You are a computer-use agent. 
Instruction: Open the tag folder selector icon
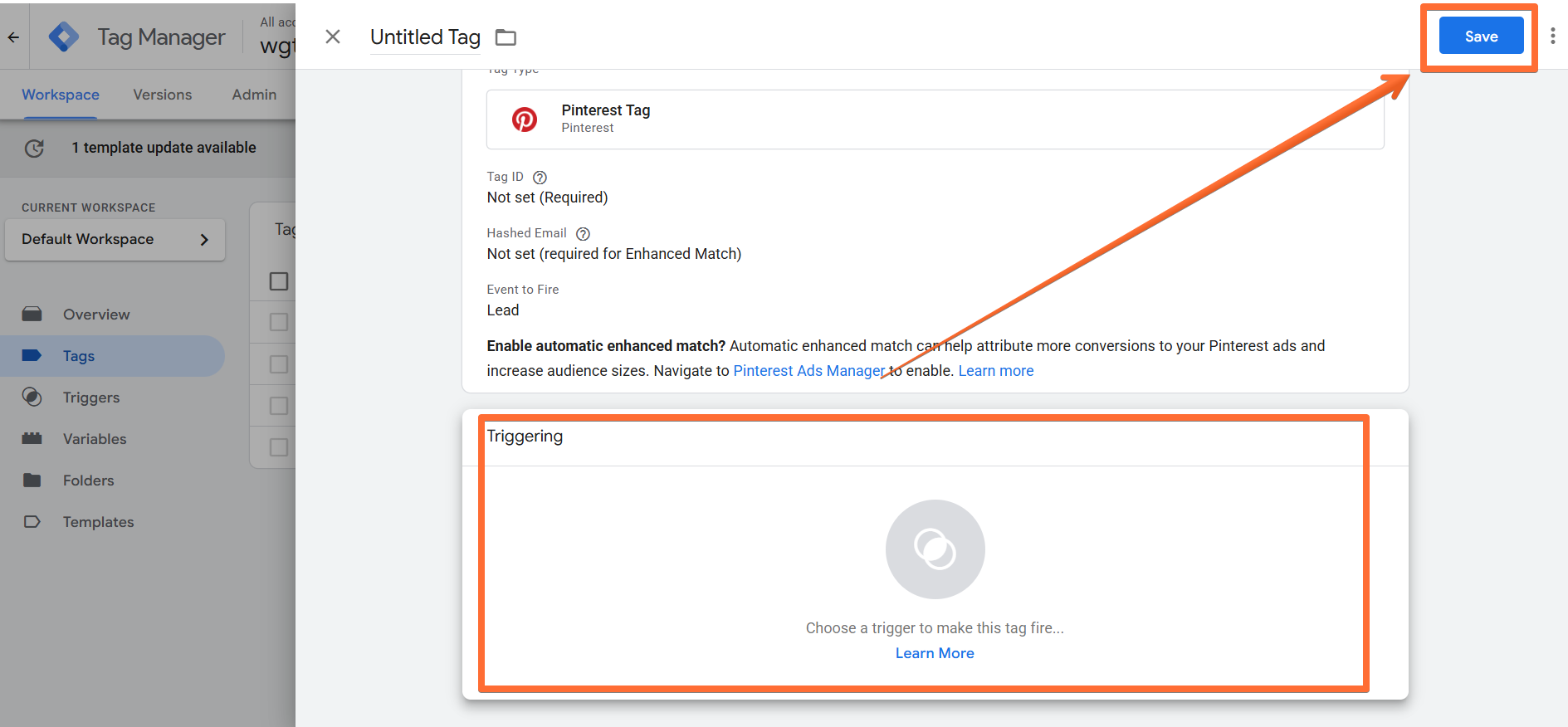506,37
